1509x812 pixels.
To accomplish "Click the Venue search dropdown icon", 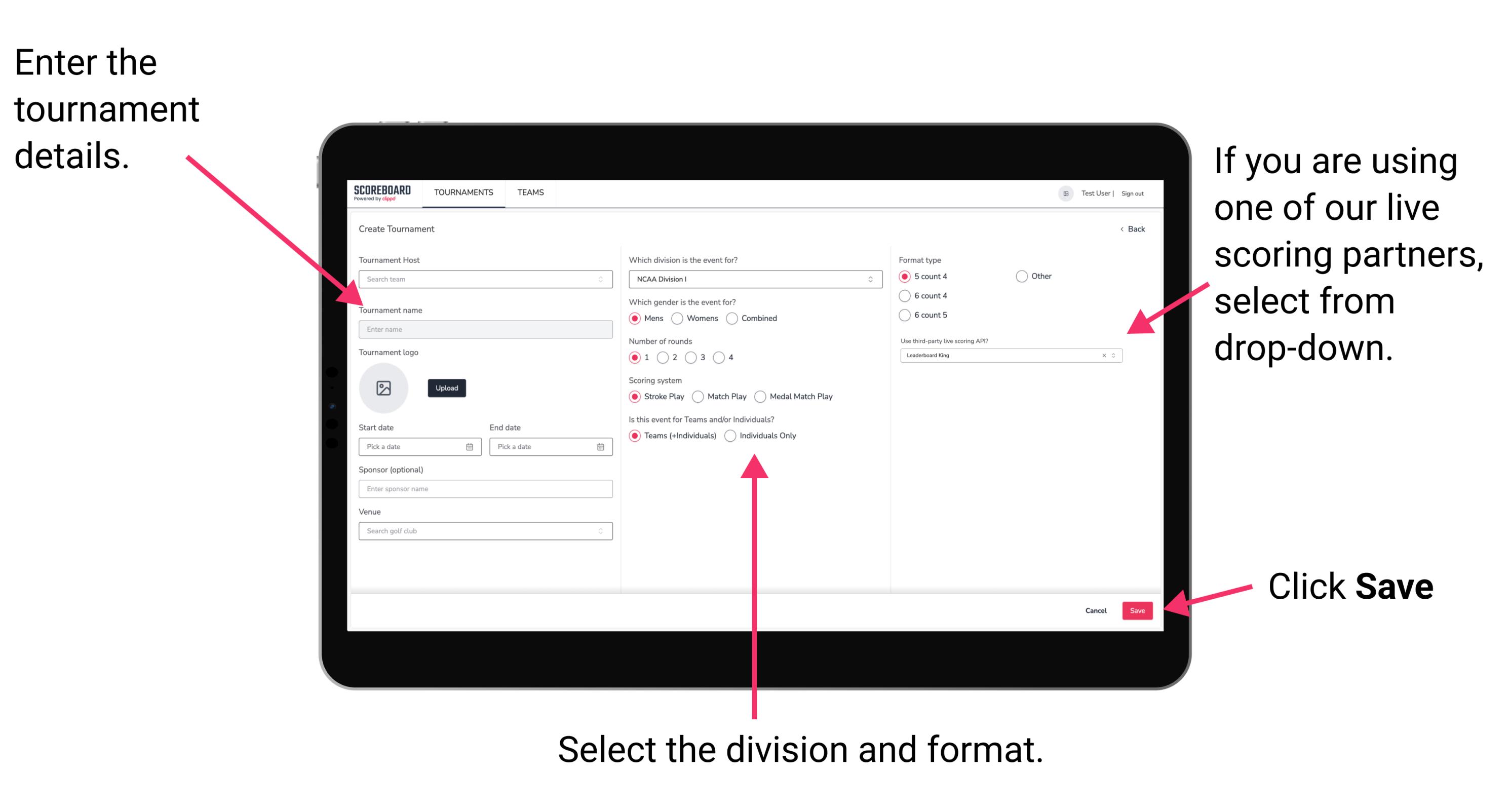I will coord(600,531).
